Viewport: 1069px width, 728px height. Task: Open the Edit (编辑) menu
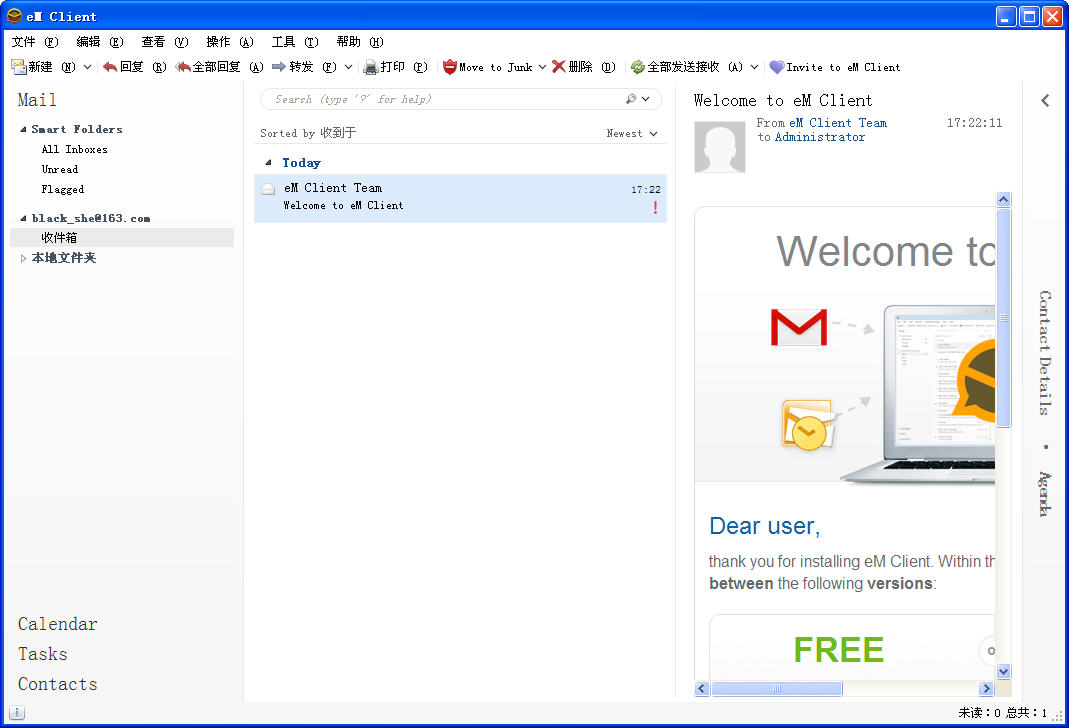click(100, 42)
